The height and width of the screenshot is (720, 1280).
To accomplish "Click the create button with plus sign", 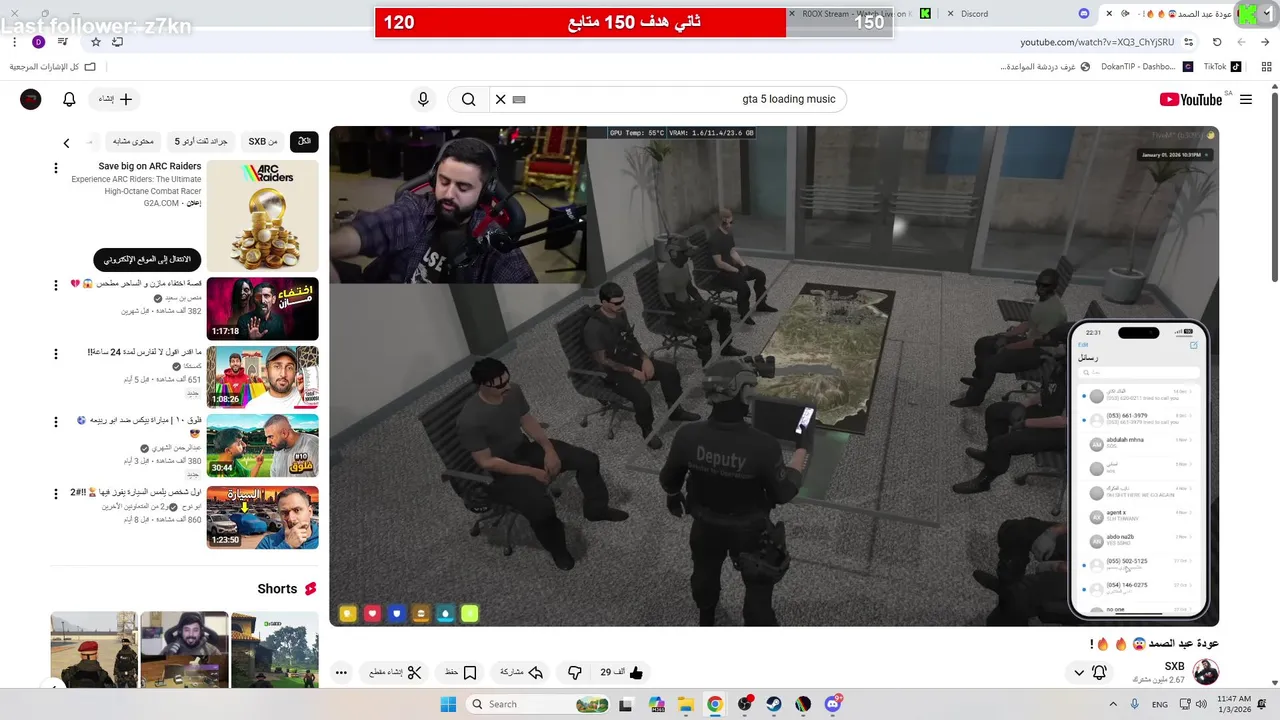I will (x=115, y=99).
